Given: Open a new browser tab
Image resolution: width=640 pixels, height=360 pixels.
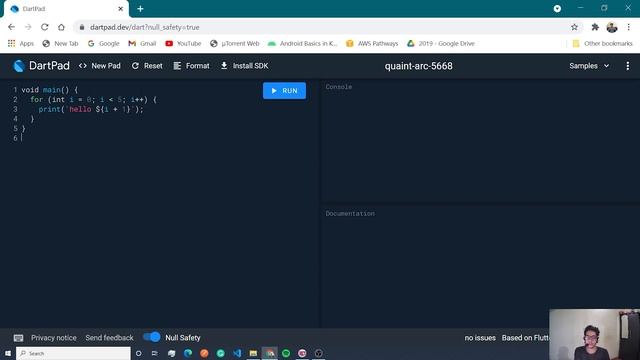Looking at the screenshot, I should click(140, 9).
